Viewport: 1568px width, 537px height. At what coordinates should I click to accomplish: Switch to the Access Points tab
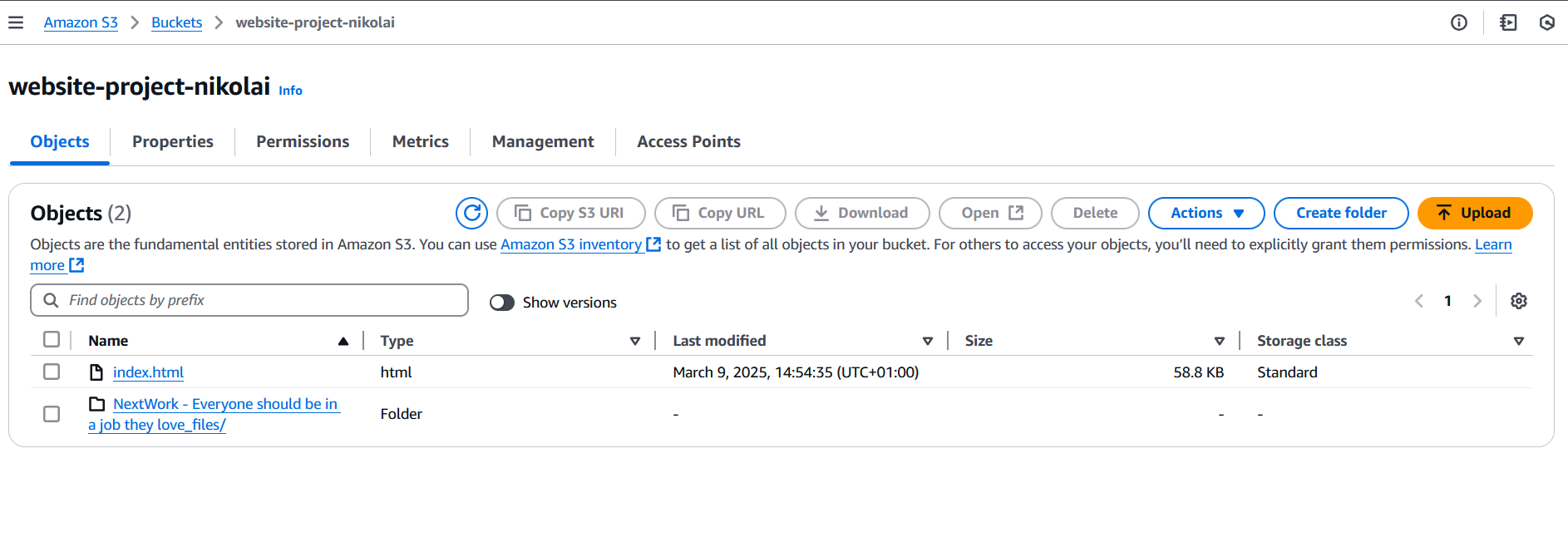[x=688, y=141]
